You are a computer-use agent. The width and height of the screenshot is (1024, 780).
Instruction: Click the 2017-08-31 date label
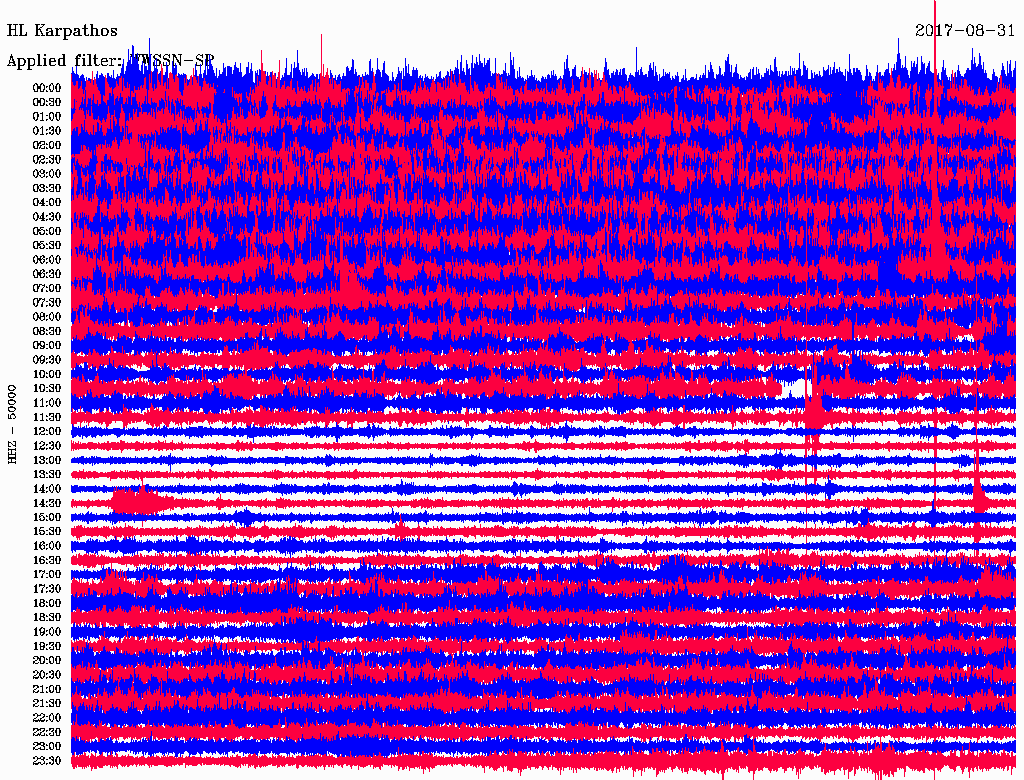(965, 31)
